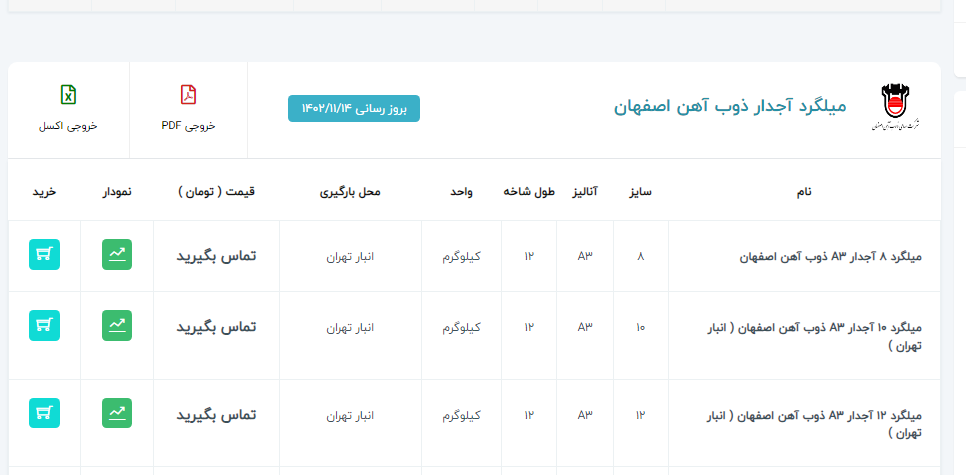The image size is (966, 475).
Task: Click the 'قیمت ( تومان )' column header
Action: click(x=216, y=191)
